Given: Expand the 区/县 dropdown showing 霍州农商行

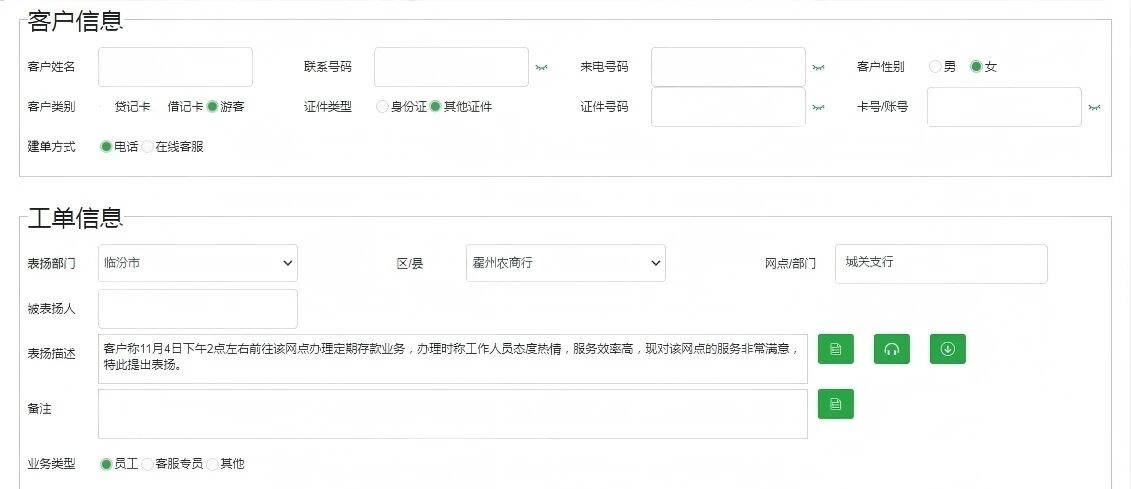Looking at the screenshot, I should click(566, 263).
